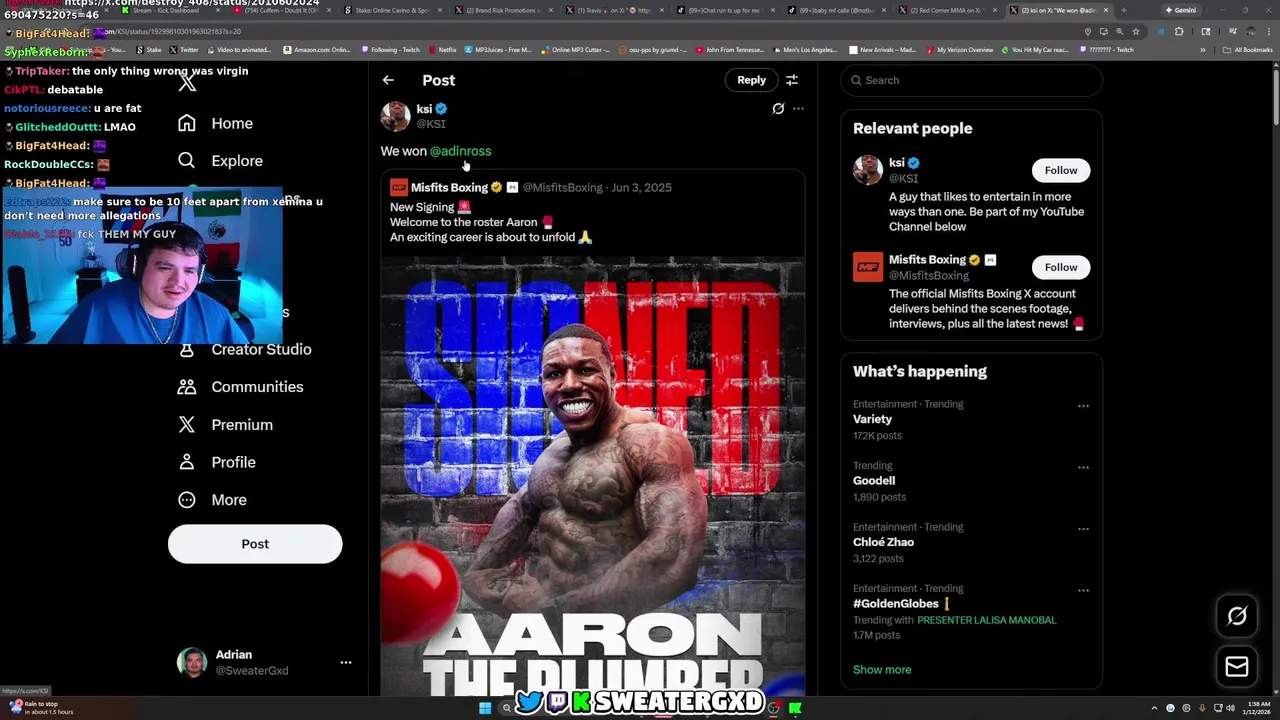This screenshot has height=720, width=1280.
Task: Open more options for Goodell trend
Action: pos(1083,467)
